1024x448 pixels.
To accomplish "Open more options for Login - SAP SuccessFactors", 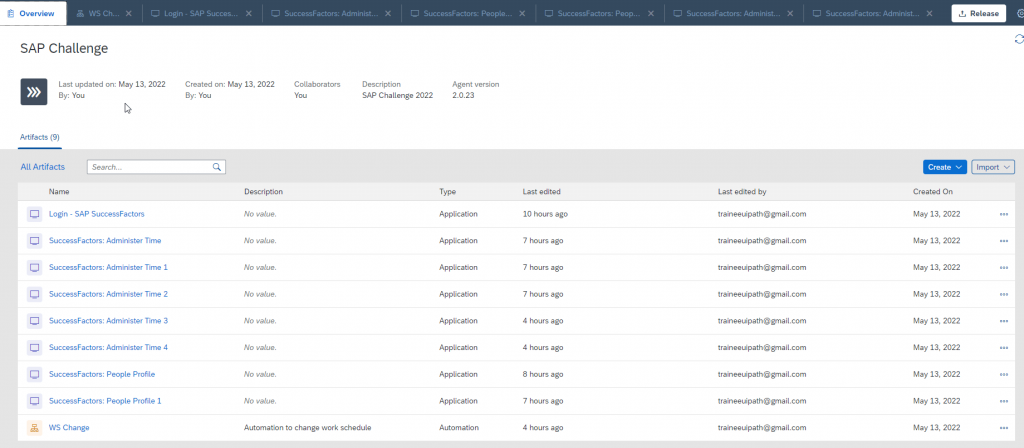I will (1004, 214).
